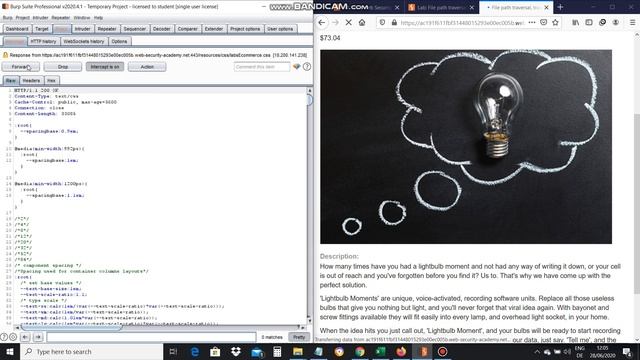
Task: Click the tracking protection shield icon
Action: [382, 23]
